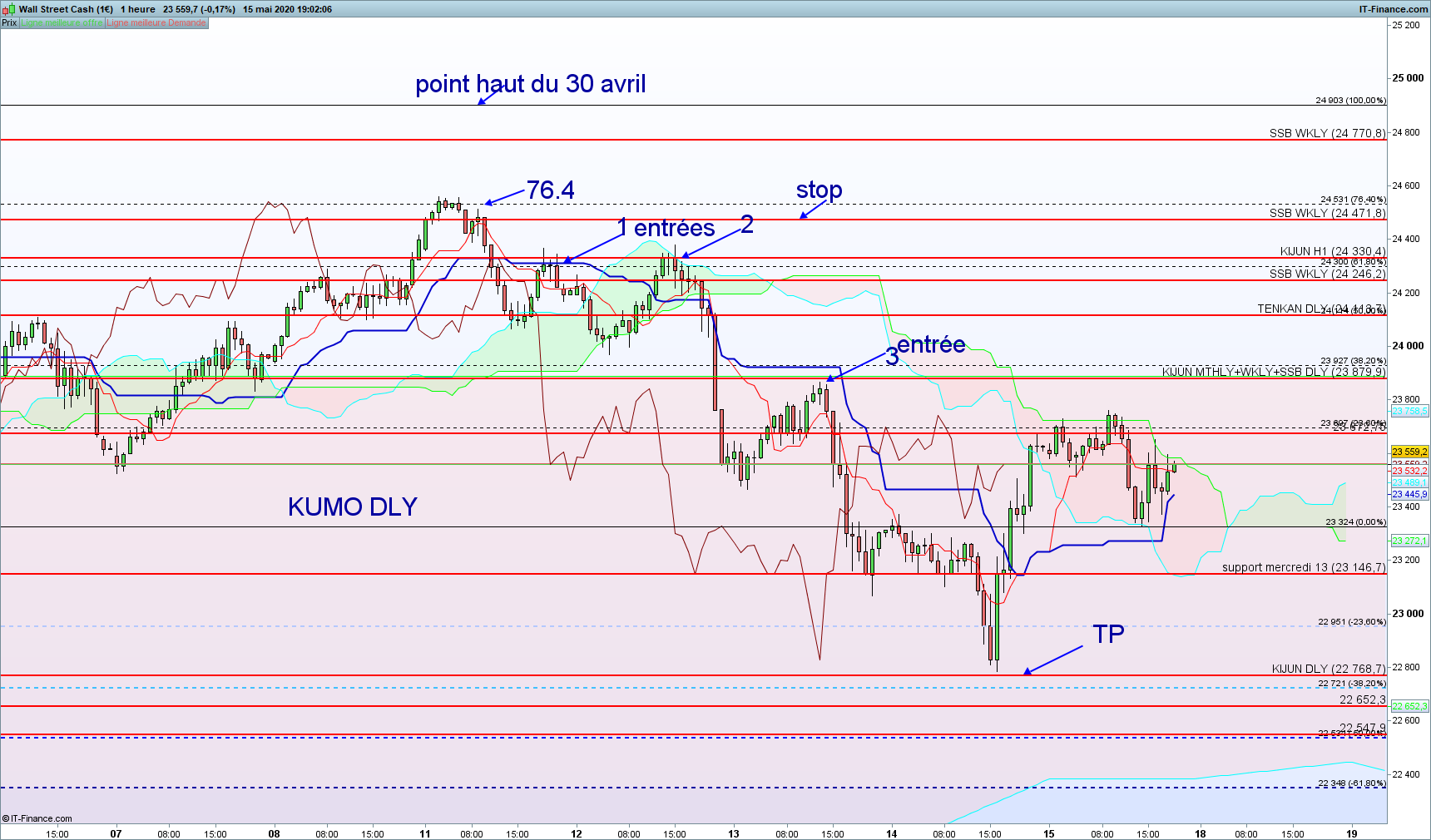The height and width of the screenshot is (840, 1431).
Task: Select the green 22 652,3 price tag
Action: point(1409,706)
